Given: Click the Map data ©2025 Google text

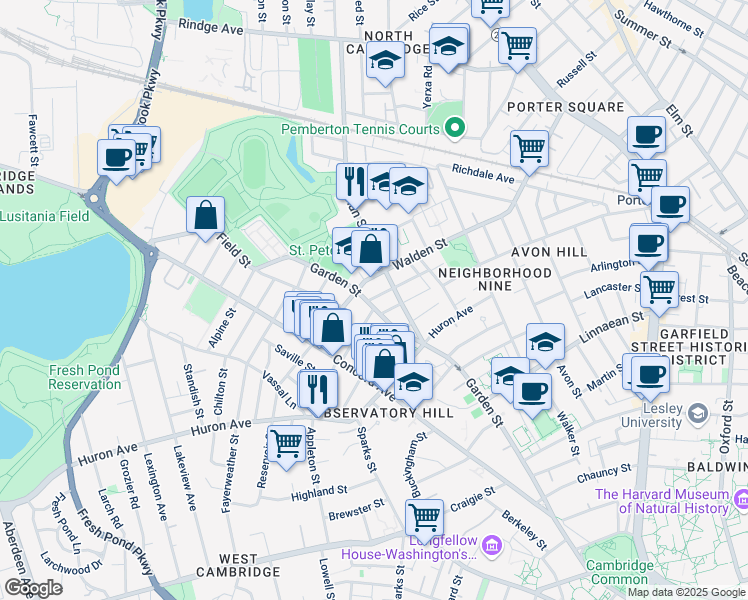Looking at the screenshot, I should [687, 593].
